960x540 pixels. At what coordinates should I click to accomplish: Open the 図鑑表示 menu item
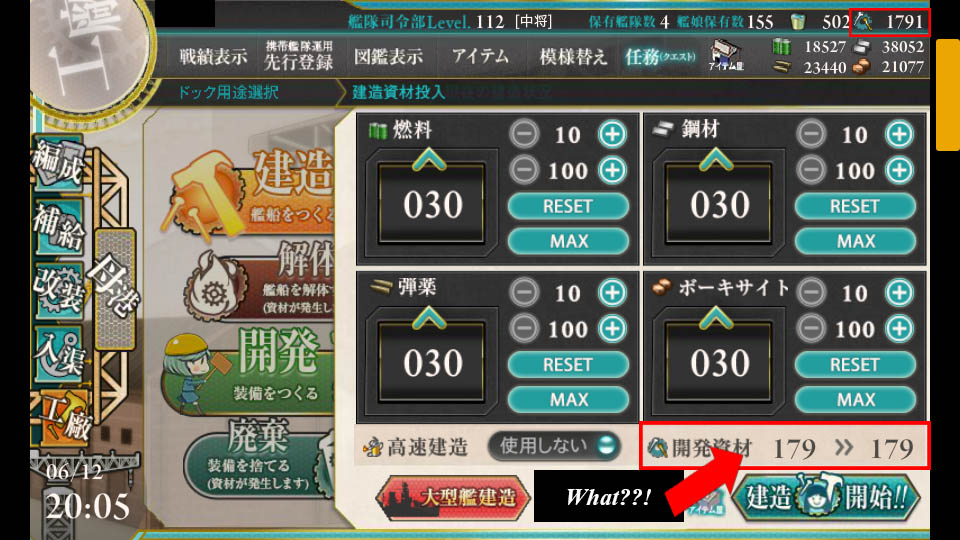coord(388,57)
